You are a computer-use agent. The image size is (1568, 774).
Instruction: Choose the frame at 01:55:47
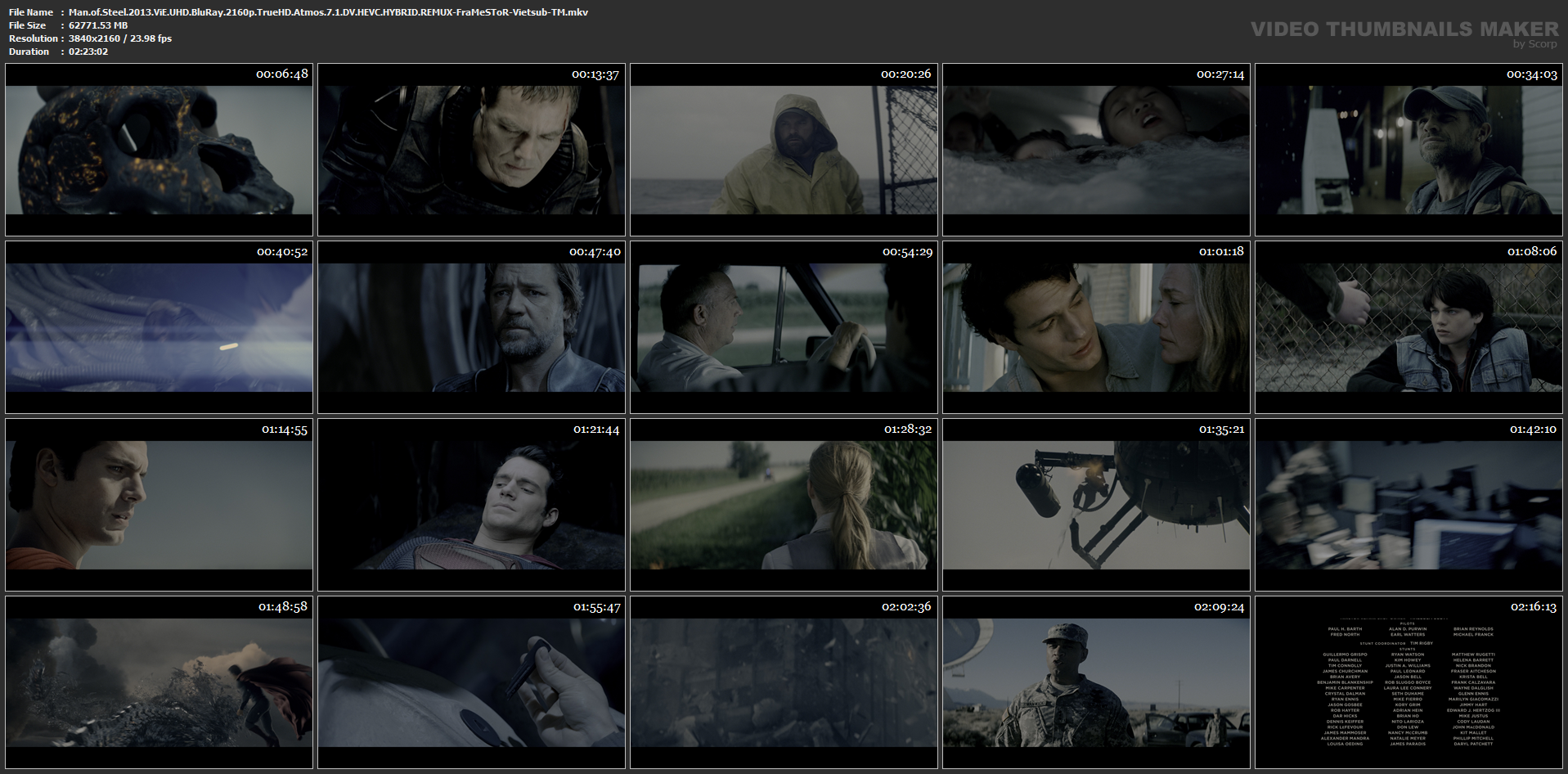(471, 682)
